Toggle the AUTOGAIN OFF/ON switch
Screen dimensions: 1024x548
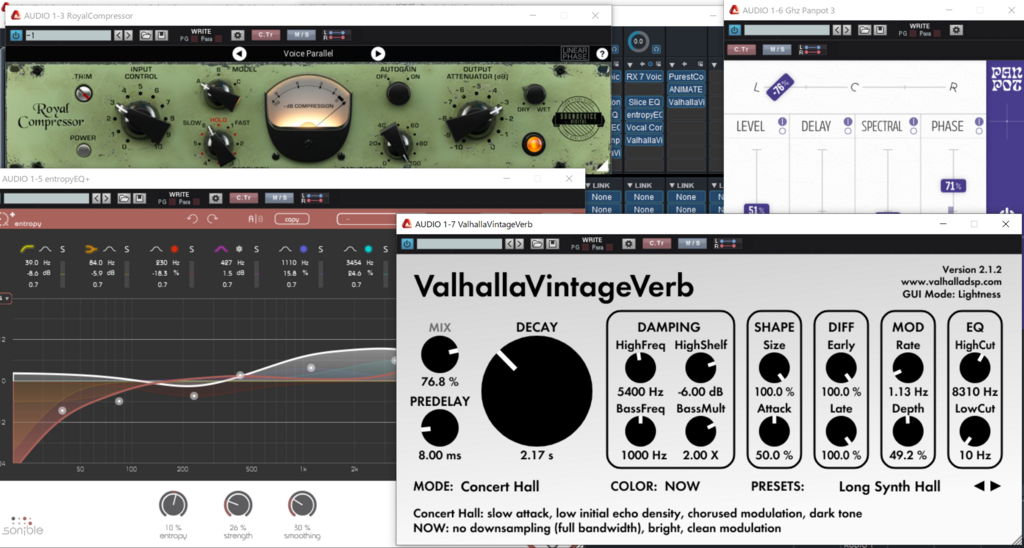pyautogui.click(x=396, y=93)
